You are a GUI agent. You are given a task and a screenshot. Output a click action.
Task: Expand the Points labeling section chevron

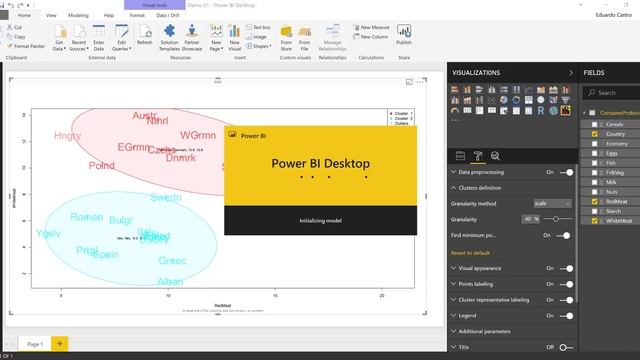coord(453,284)
